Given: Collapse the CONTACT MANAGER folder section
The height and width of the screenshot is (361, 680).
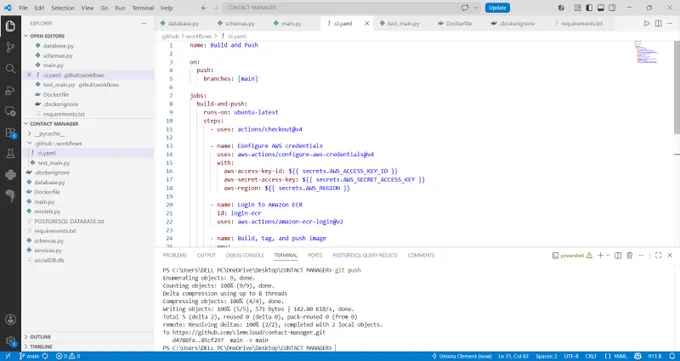Looking at the screenshot, I should pos(54,124).
